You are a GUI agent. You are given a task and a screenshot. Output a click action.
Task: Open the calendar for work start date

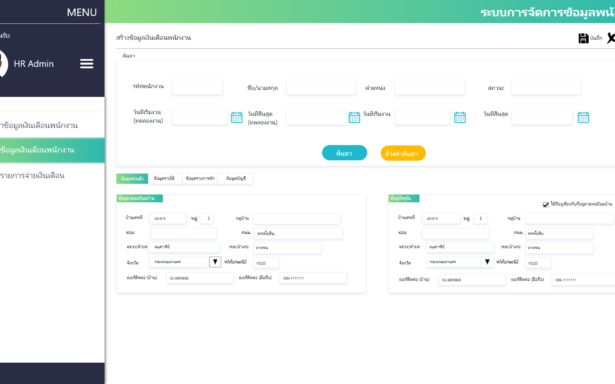coord(460,117)
